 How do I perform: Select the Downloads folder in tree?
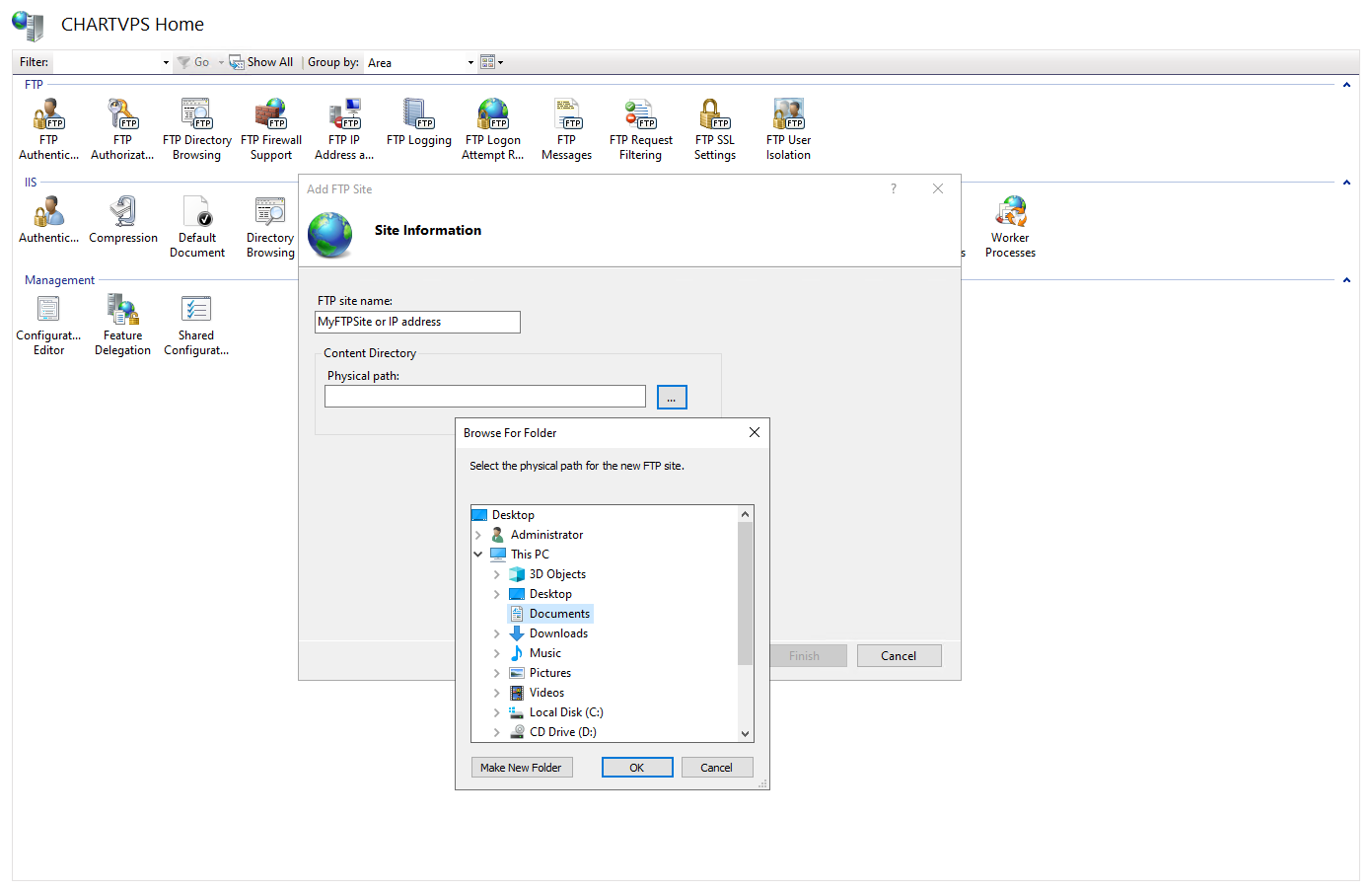(x=558, y=633)
